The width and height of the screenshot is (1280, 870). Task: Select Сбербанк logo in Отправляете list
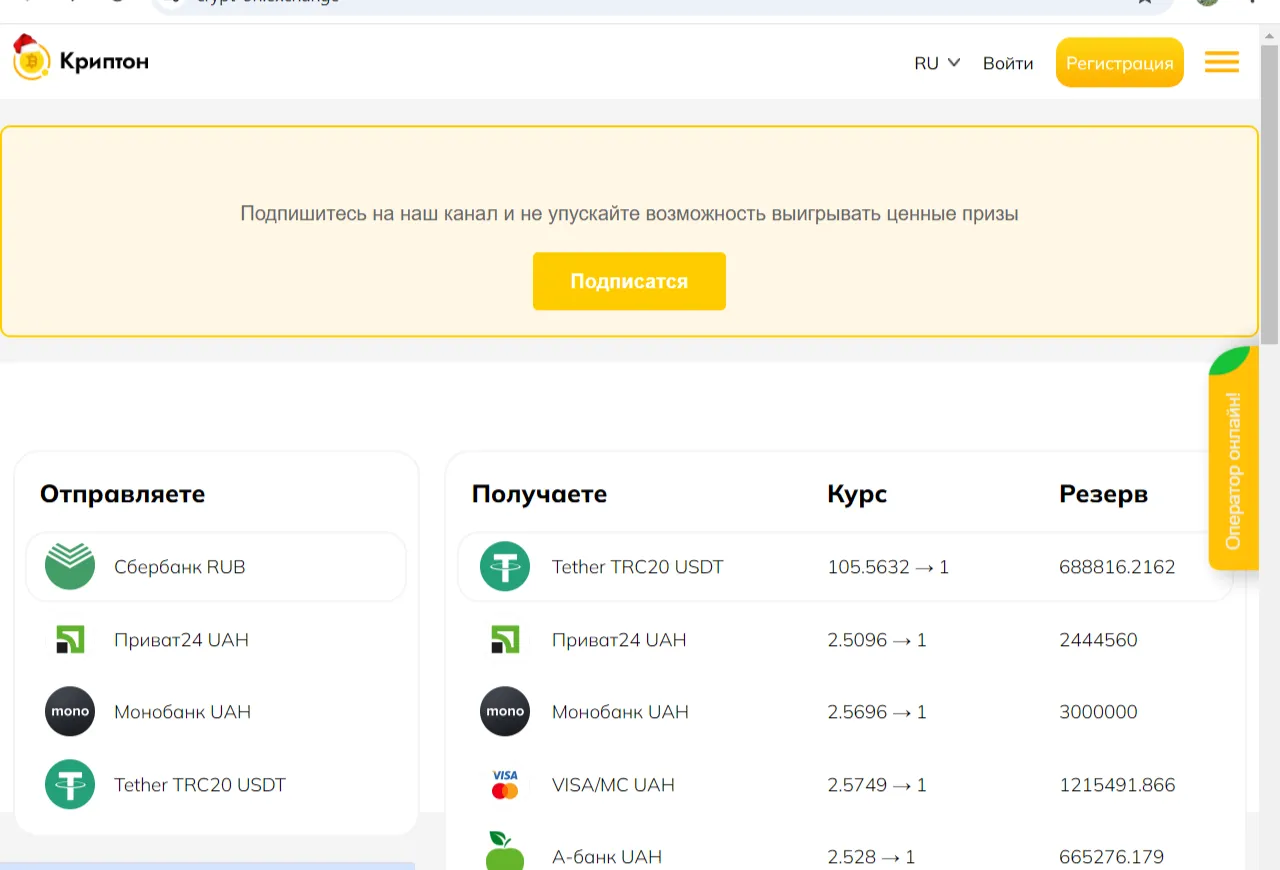pos(70,567)
